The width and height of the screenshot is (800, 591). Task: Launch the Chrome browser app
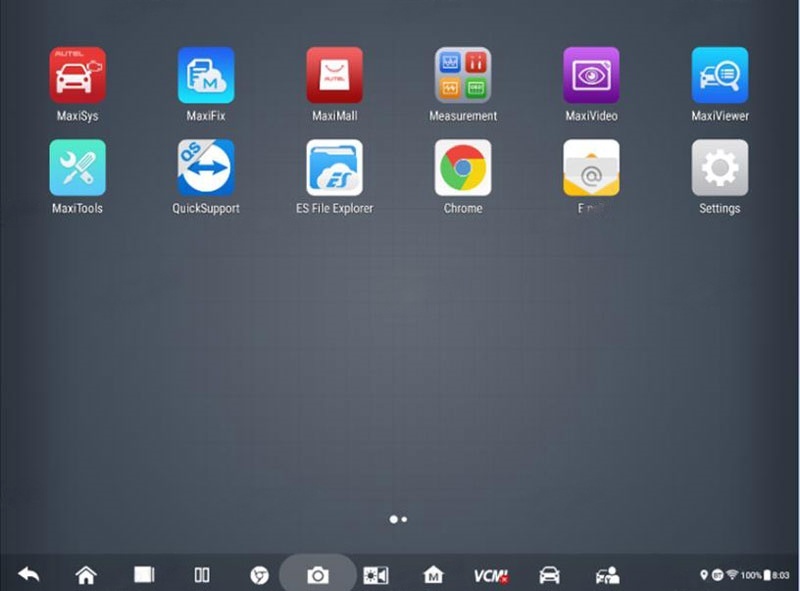(463, 168)
